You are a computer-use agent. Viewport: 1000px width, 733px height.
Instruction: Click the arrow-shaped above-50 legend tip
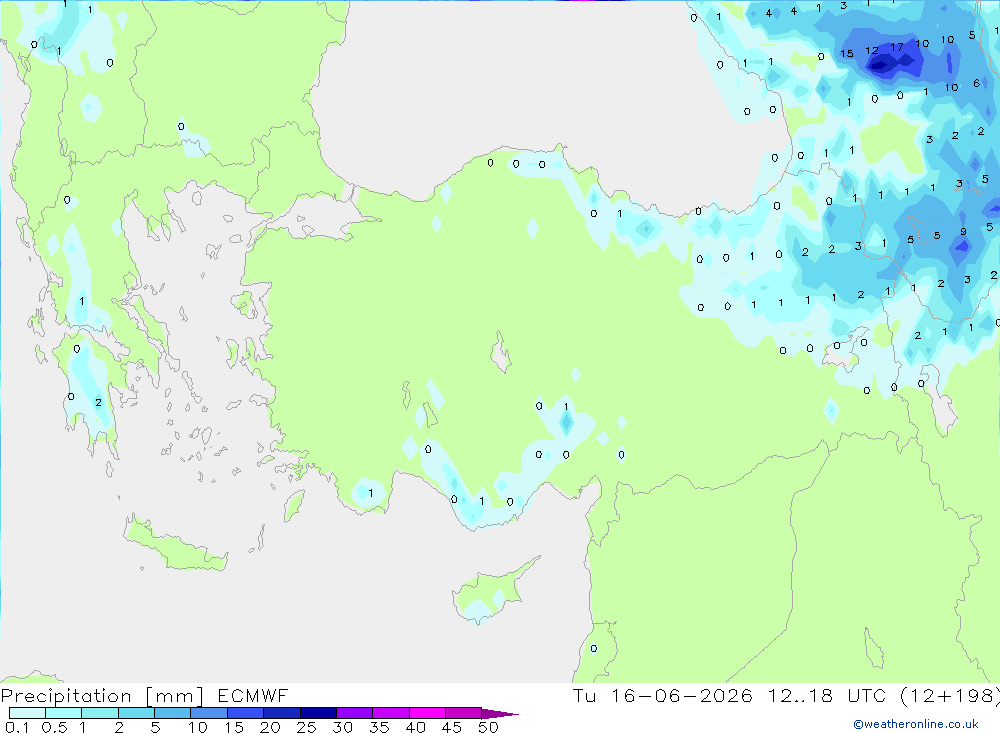pyautogui.click(x=500, y=714)
